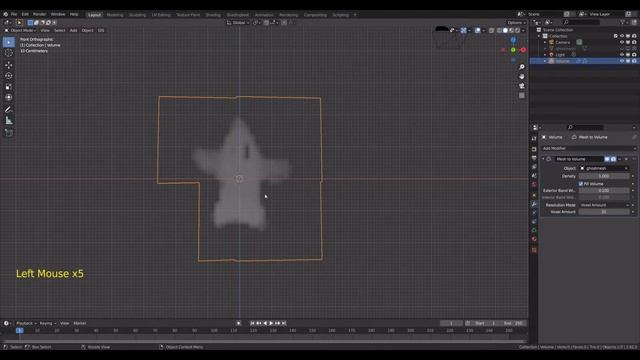
Task: Click the Blender logo menu icon
Action: (x=5, y=14)
